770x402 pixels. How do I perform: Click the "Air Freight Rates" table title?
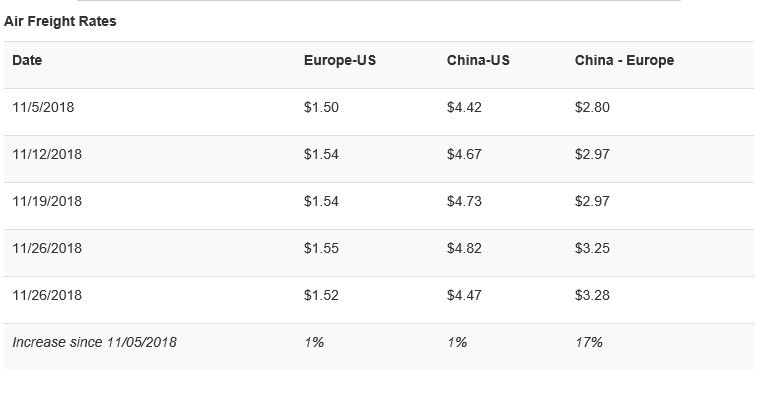(60, 21)
